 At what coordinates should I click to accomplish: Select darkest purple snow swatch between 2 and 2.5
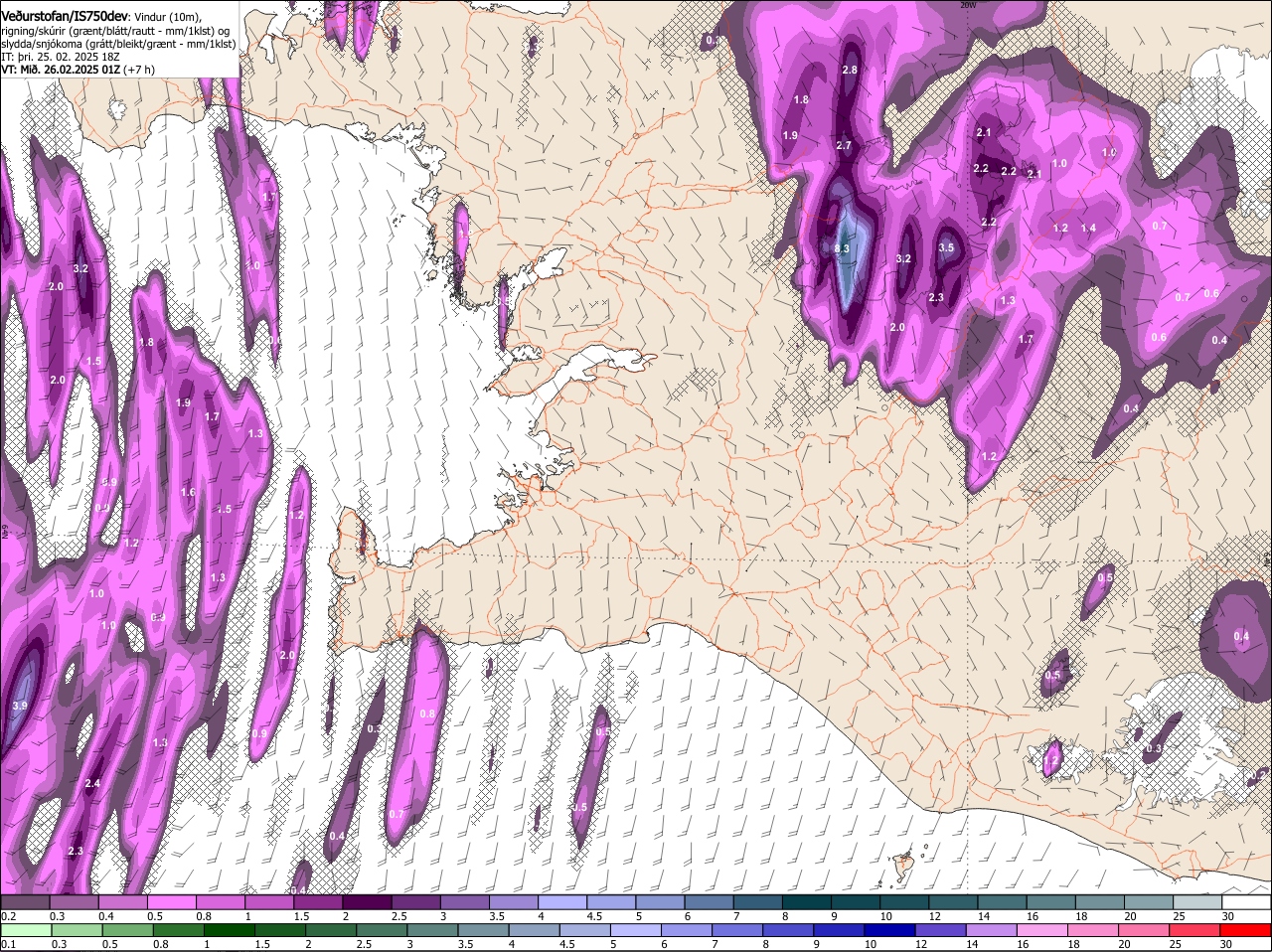click(367, 902)
